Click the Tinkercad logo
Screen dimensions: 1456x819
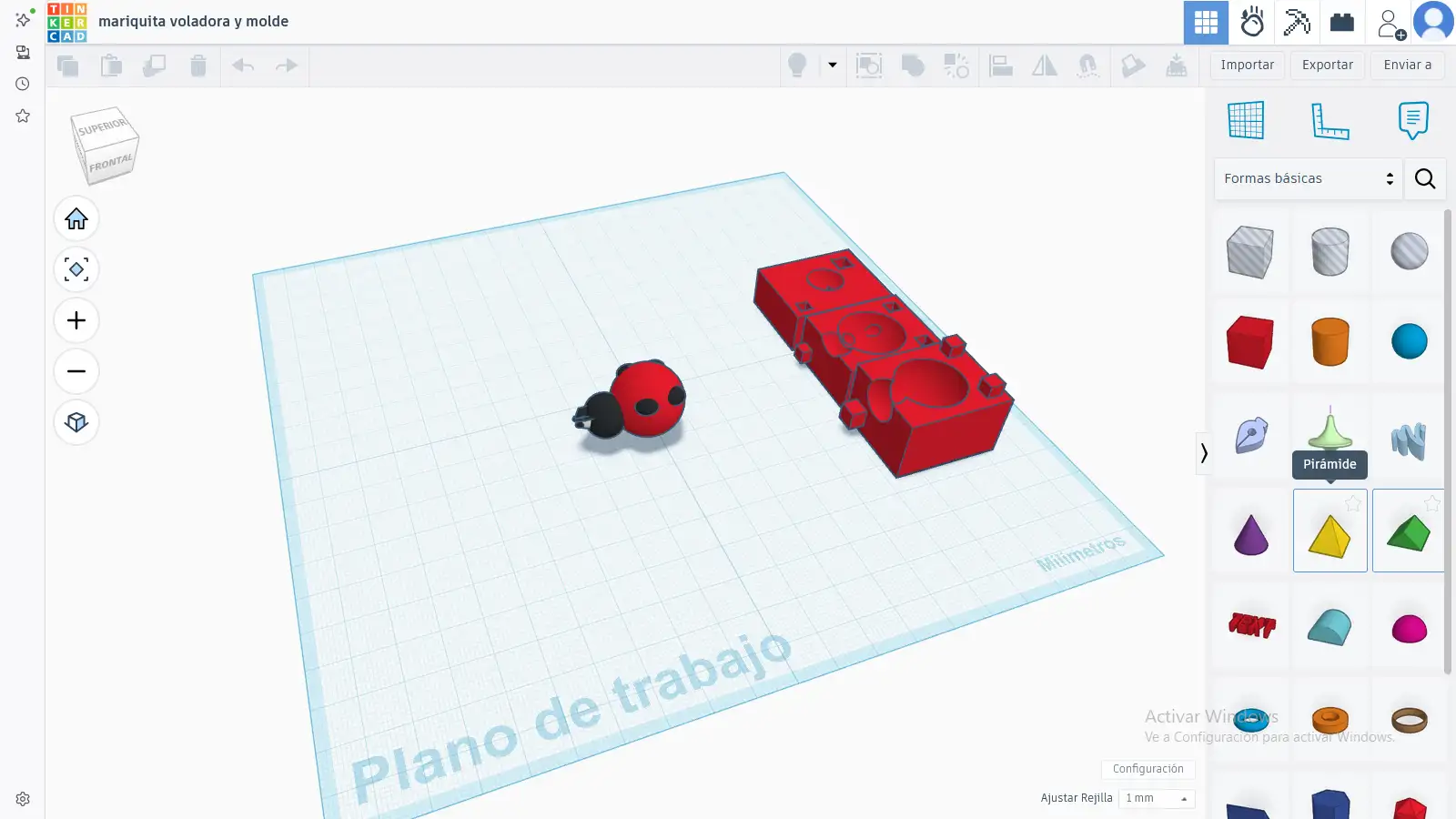tap(67, 23)
